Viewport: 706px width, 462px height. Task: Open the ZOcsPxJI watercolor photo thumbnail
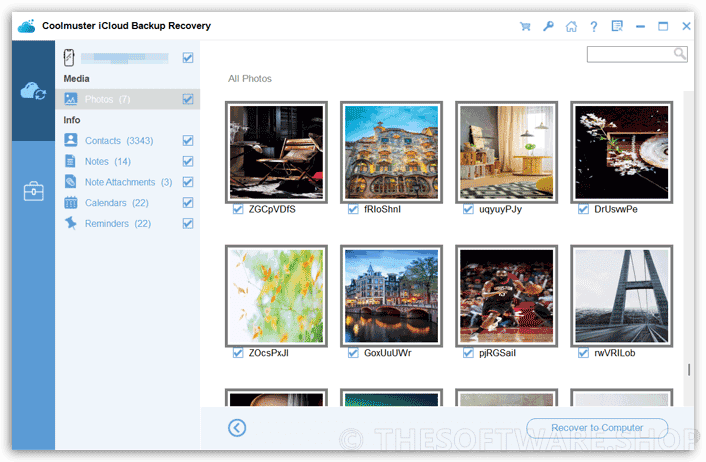point(276,296)
